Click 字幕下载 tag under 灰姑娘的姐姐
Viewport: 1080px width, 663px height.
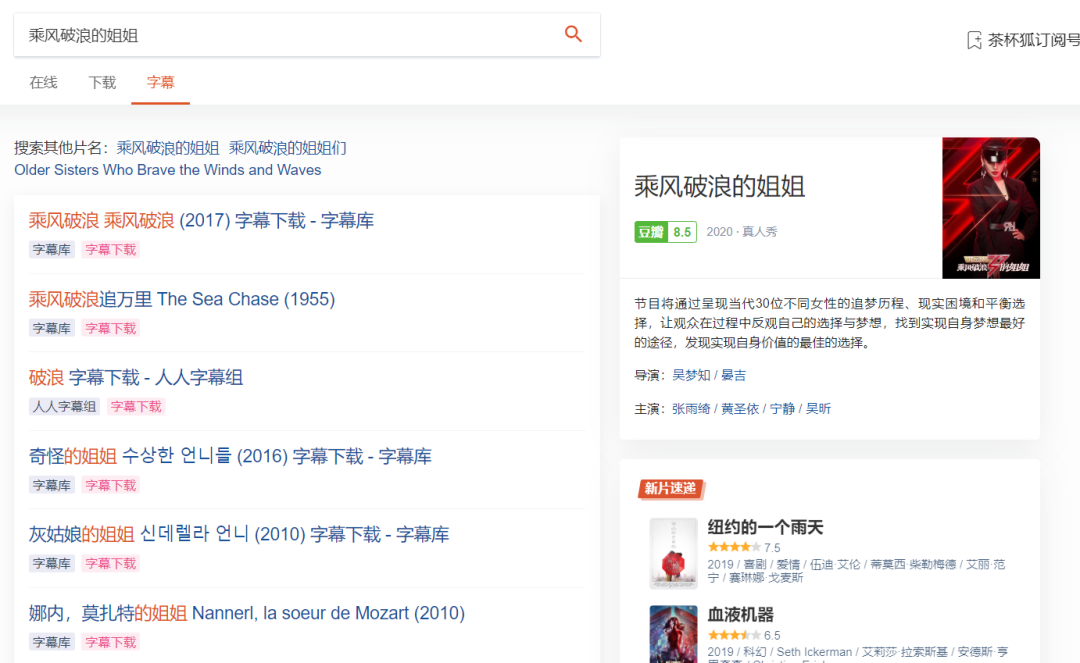pos(111,564)
